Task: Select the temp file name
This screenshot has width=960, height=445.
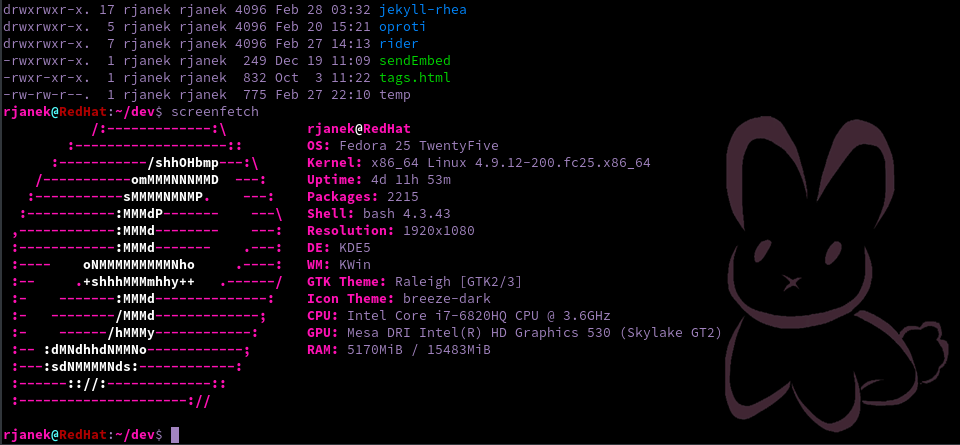Action: click(395, 95)
